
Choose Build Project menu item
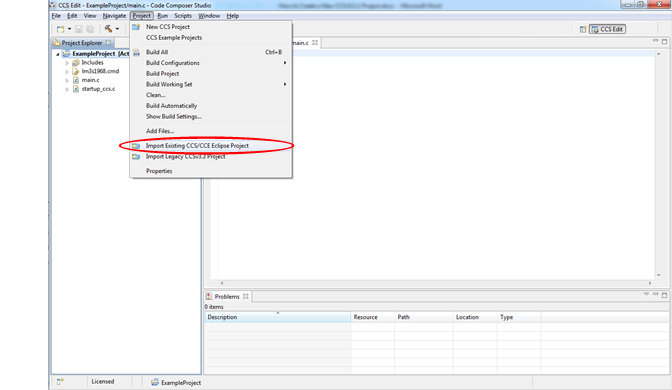coord(211,74)
